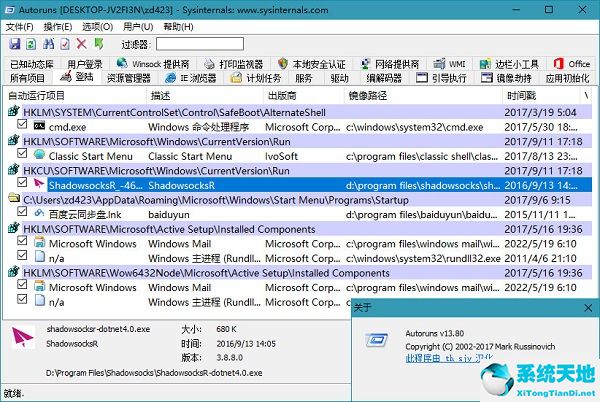Switch to the 用户登录 tab

pyautogui.click(x=85, y=64)
